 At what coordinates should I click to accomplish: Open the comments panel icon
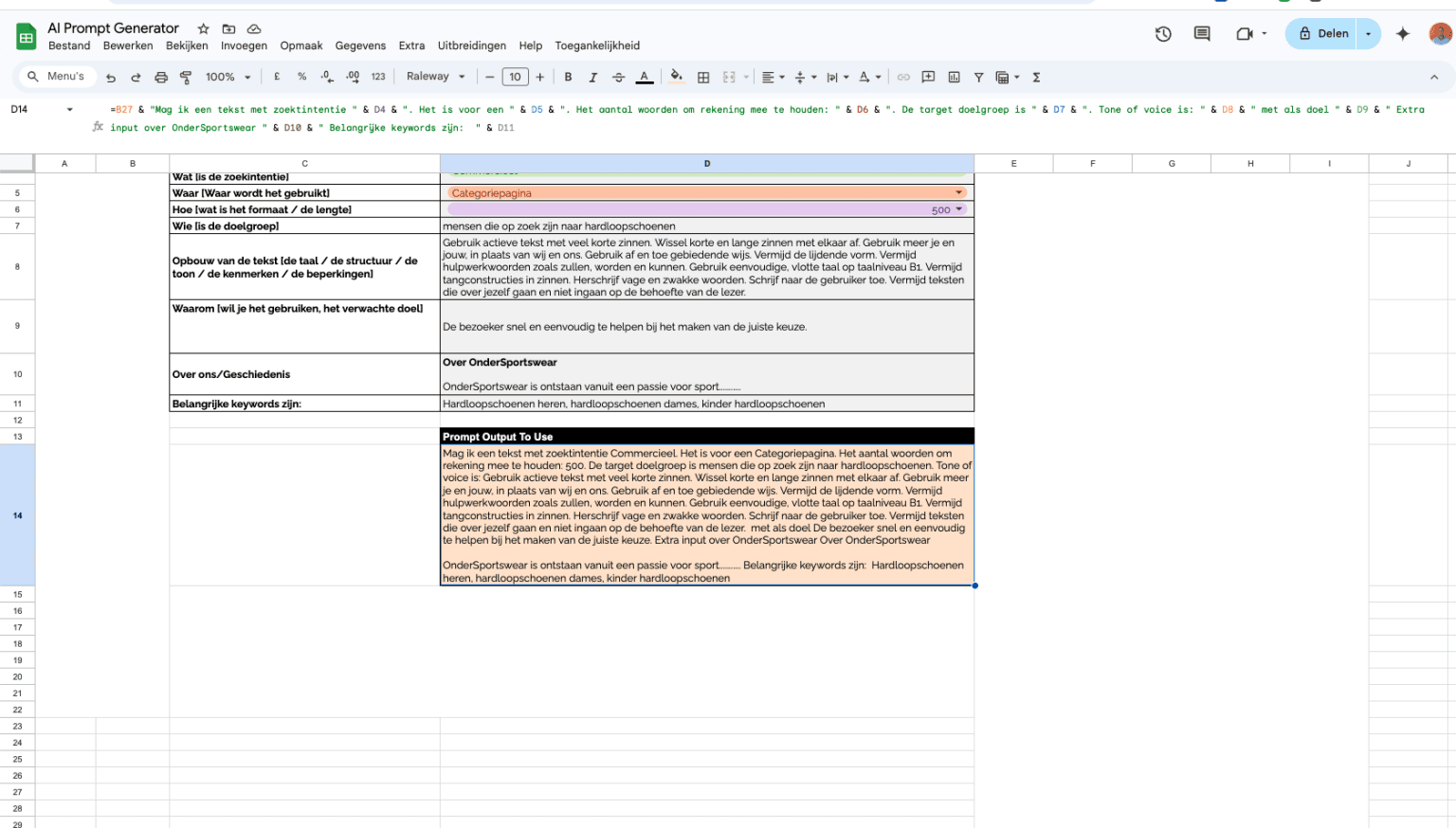1202,34
